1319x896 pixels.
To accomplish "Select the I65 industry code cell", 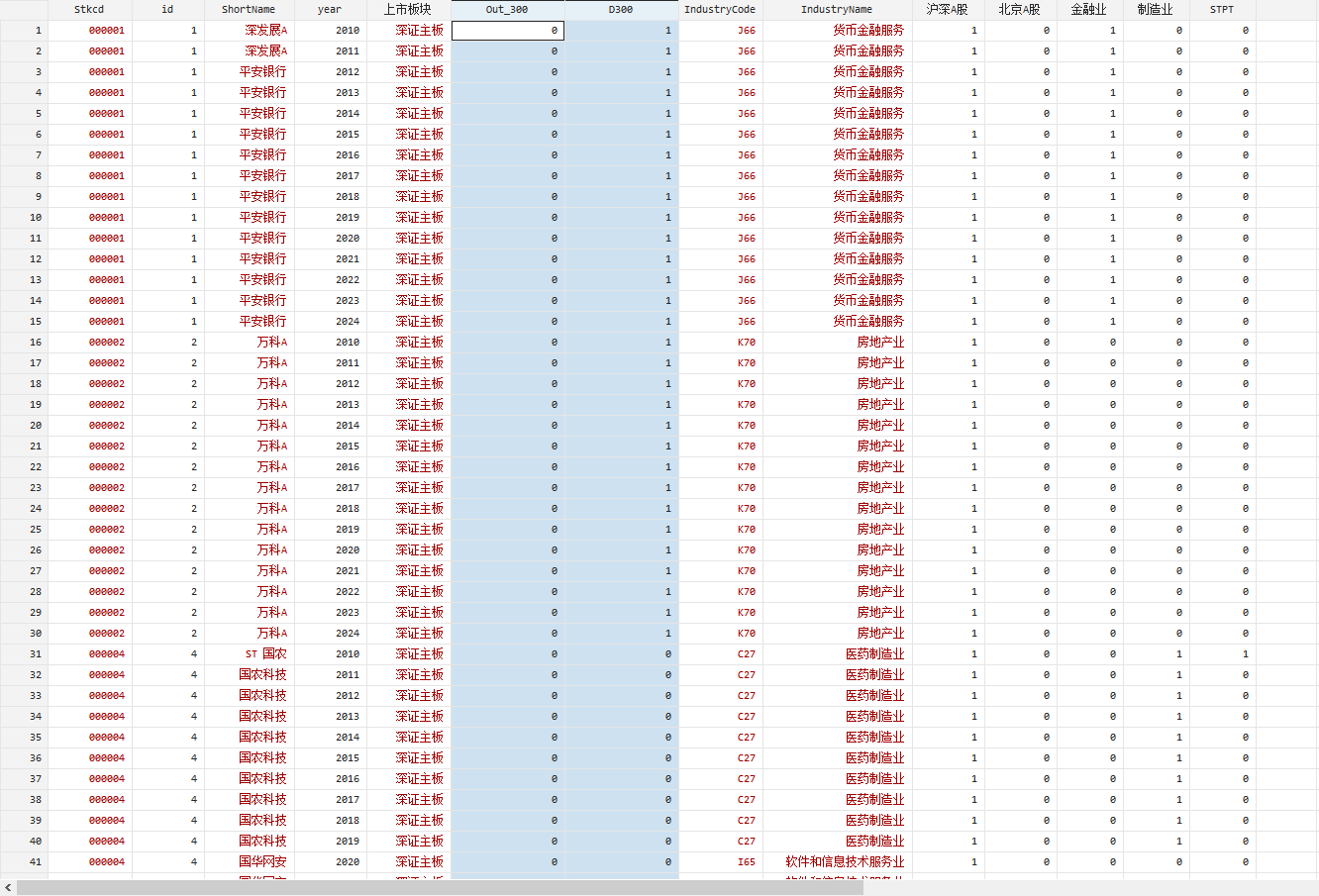I will 746,862.
